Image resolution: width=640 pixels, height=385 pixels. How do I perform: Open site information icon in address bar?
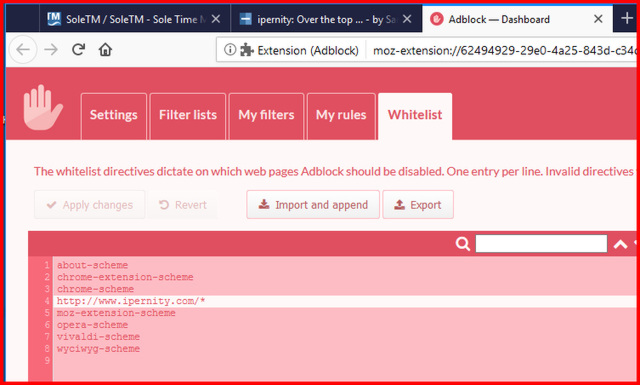(230, 50)
